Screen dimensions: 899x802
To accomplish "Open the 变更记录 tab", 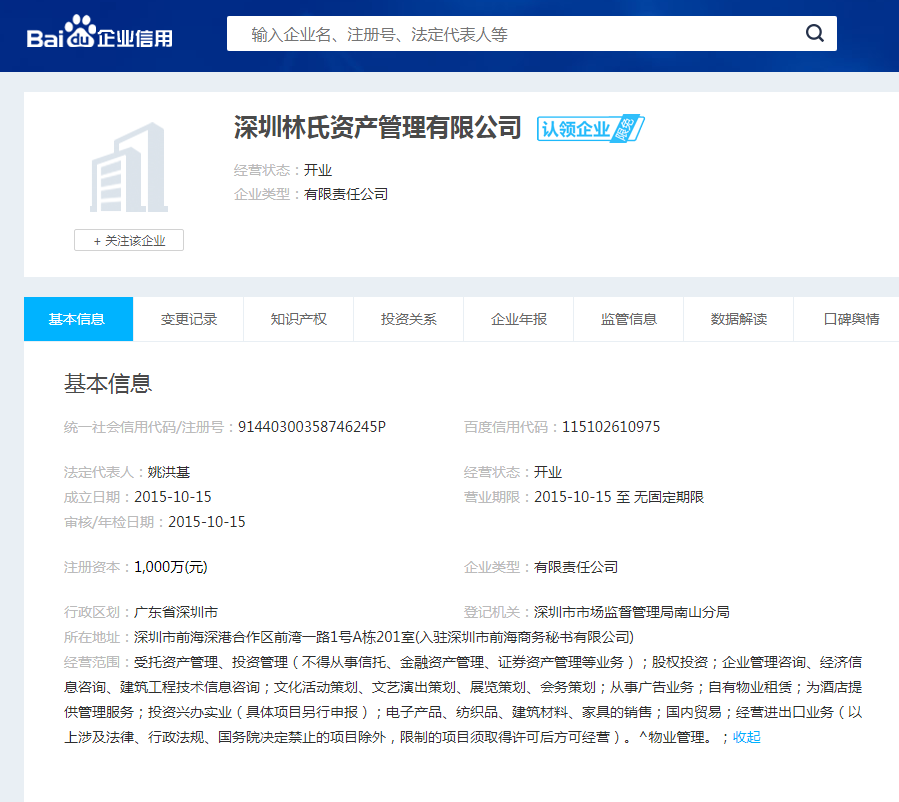I will pyautogui.click(x=189, y=319).
